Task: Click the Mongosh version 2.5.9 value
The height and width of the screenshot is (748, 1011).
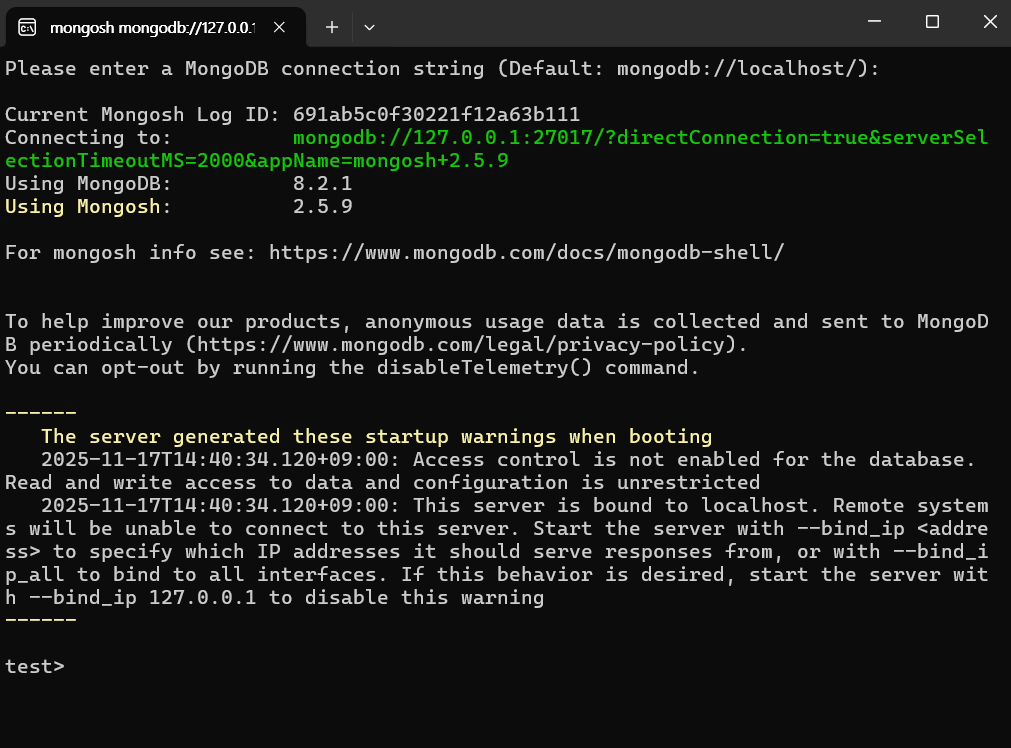Action: [x=322, y=207]
